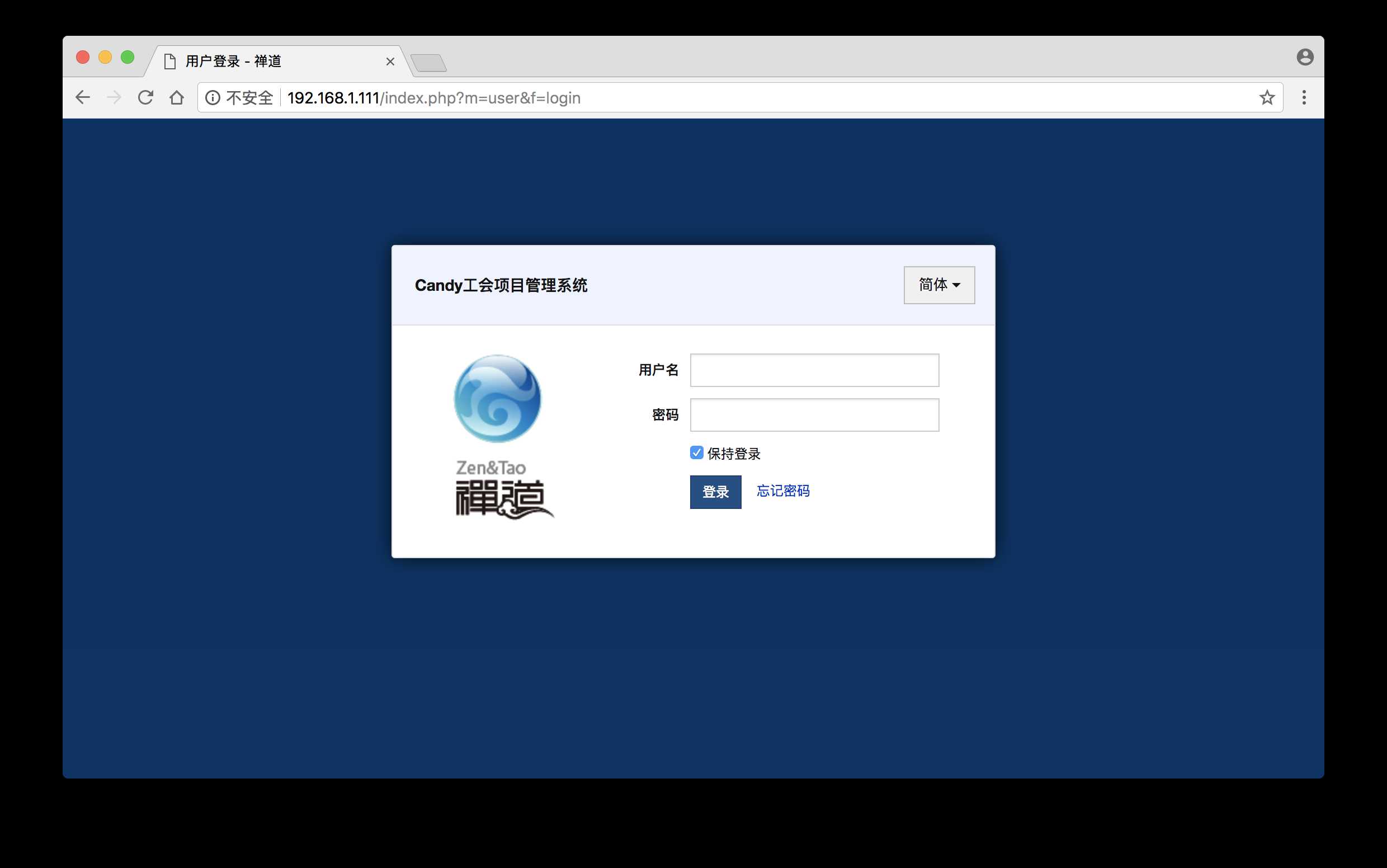
Task: Go back with the browser back arrow
Action: (x=83, y=97)
